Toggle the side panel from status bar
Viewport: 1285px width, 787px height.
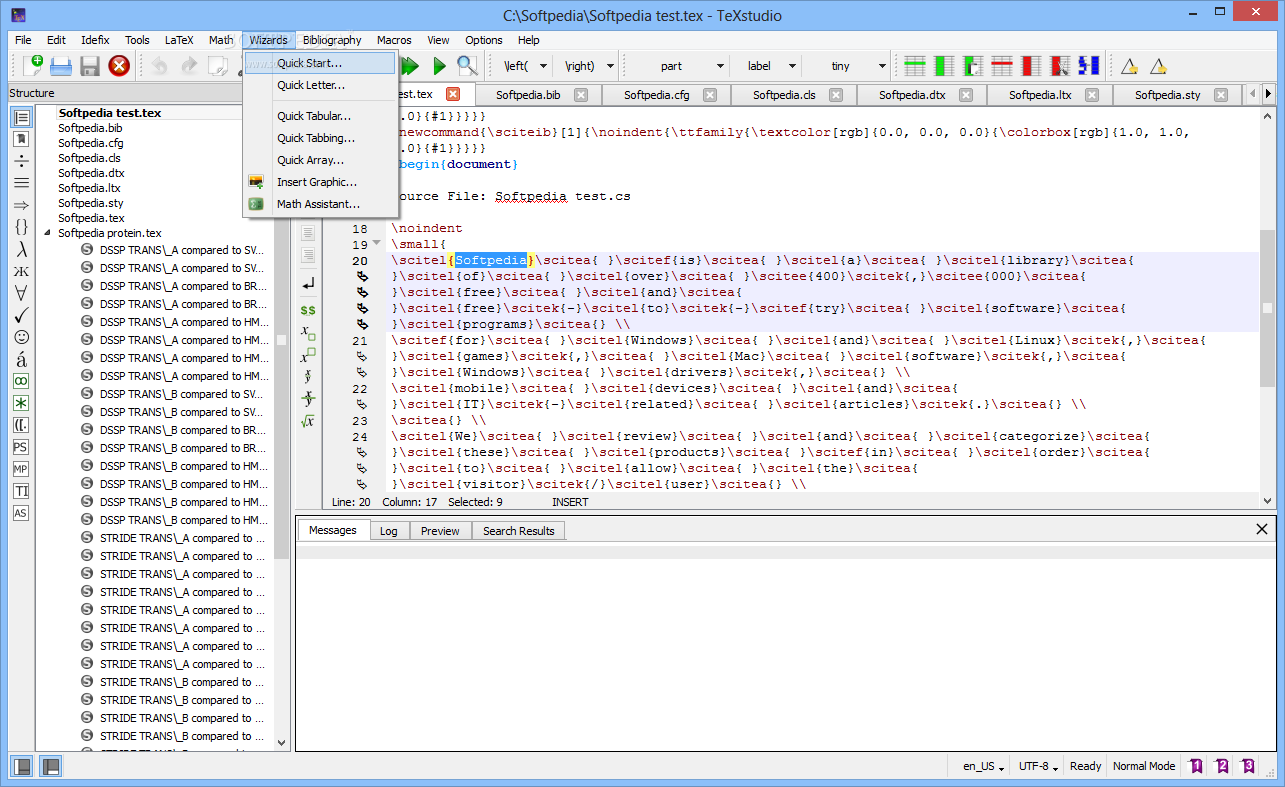coord(21,766)
